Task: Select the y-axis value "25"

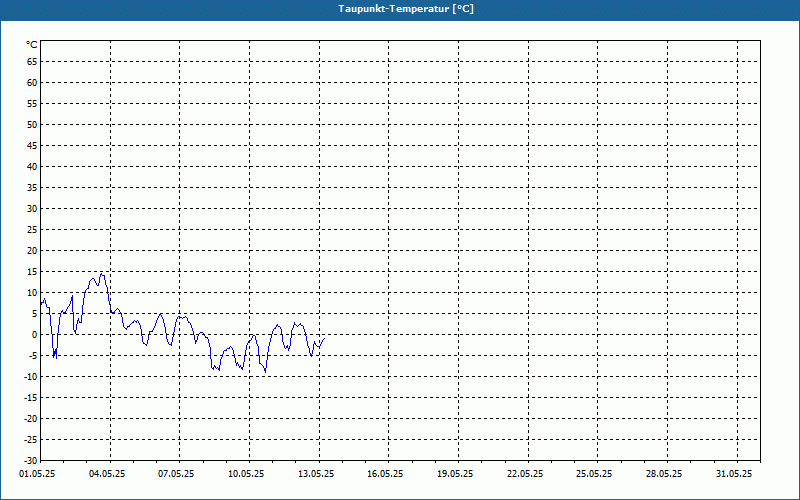Action: (x=32, y=230)
